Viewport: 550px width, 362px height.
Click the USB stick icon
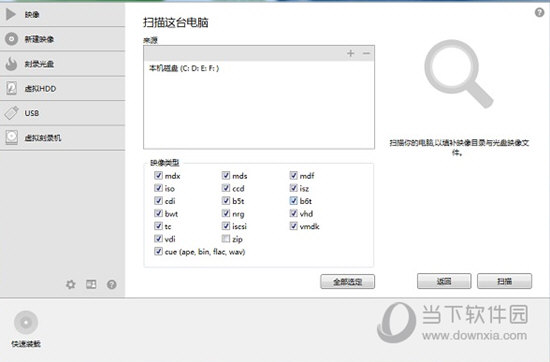[x=11, y=113]
